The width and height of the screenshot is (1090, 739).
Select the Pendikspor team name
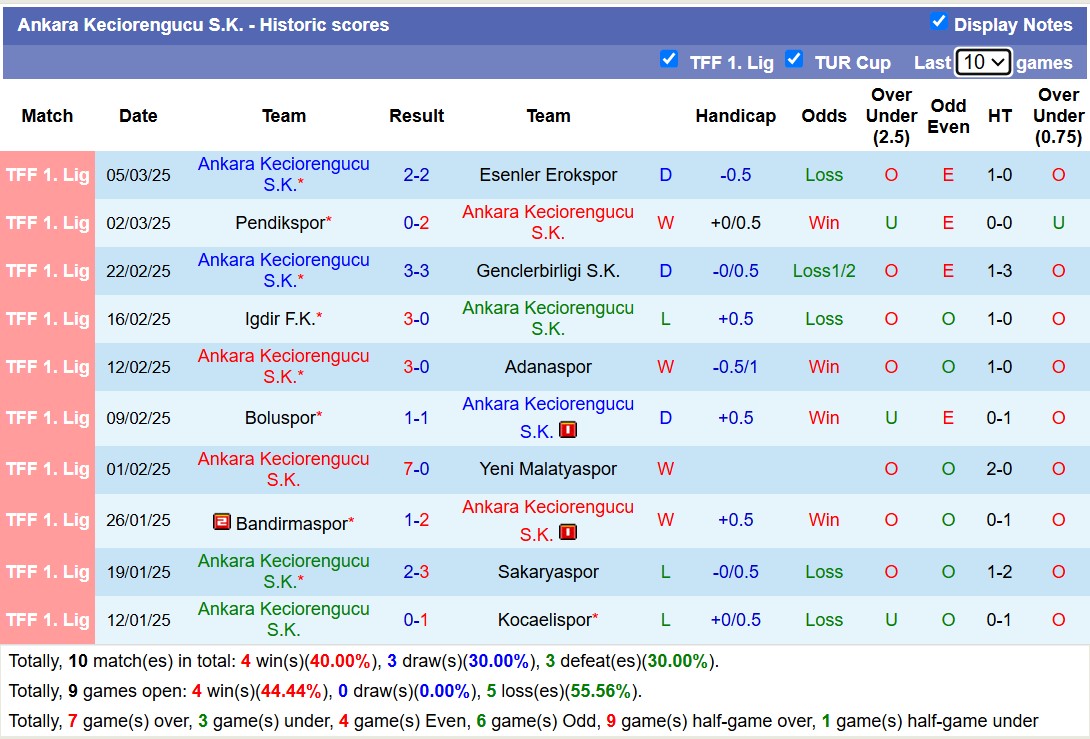279,223
